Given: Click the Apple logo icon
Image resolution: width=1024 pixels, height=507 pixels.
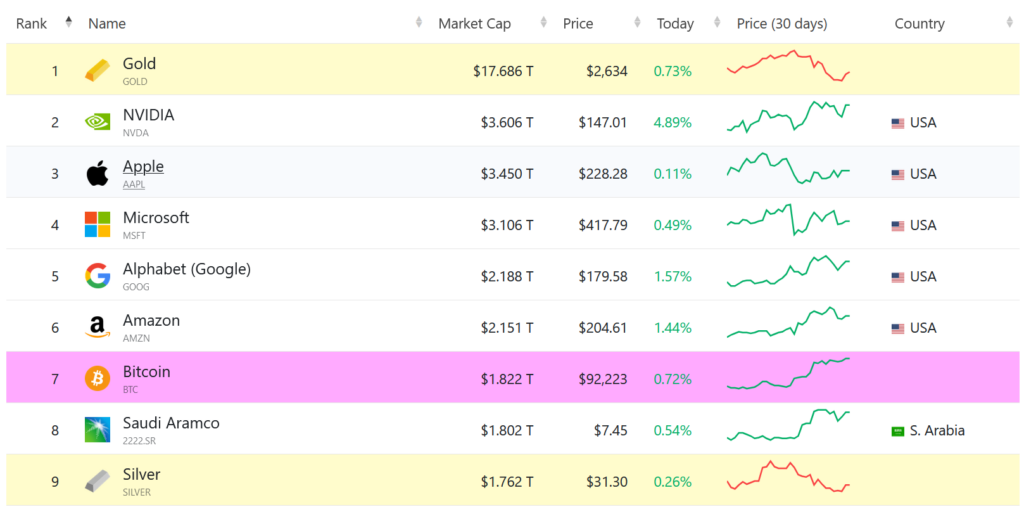Looking at the screenshot, I should [x=97, y=174].
